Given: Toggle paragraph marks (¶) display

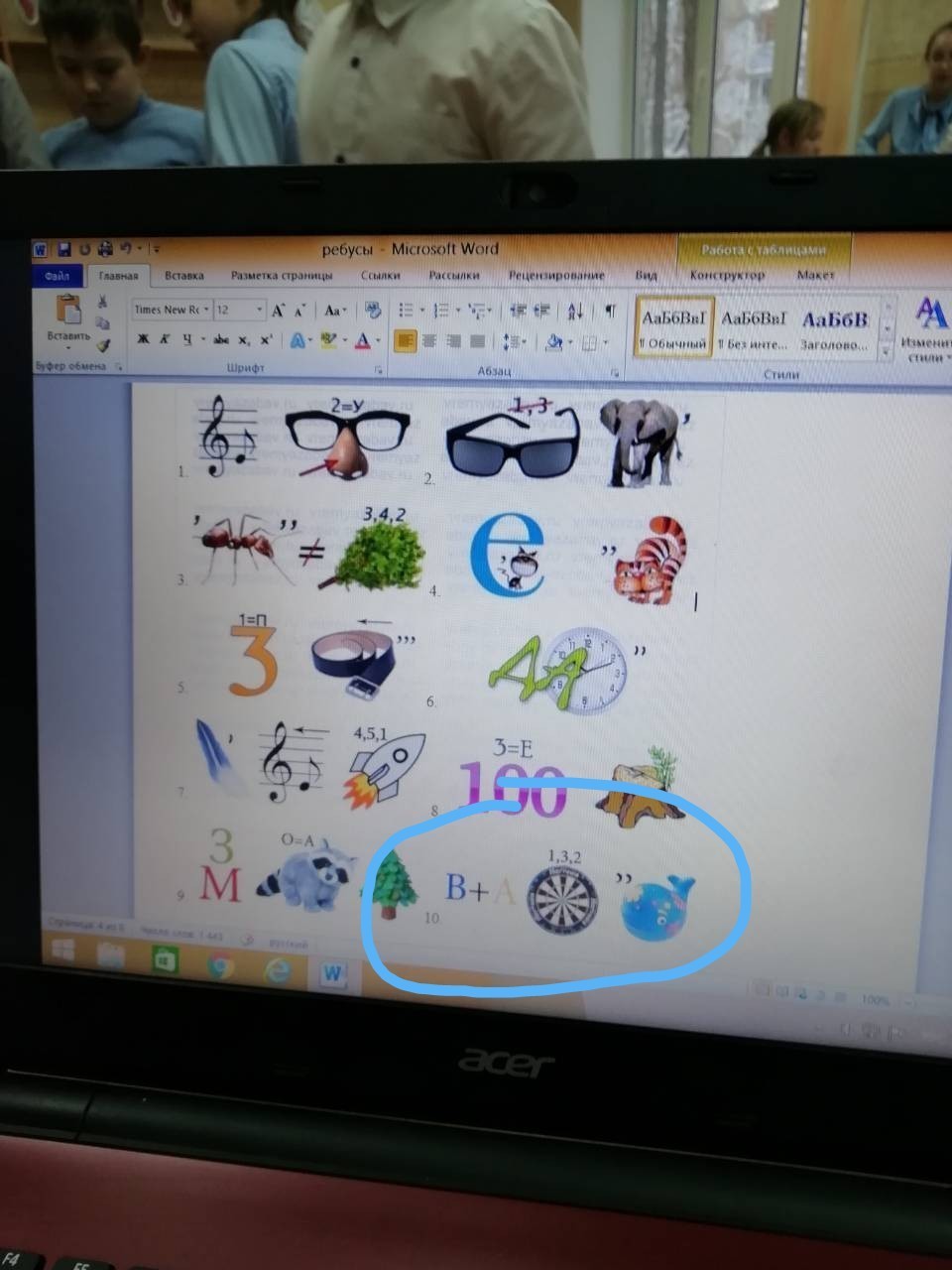Looking at the screenshot, I should tap(611, 310).
